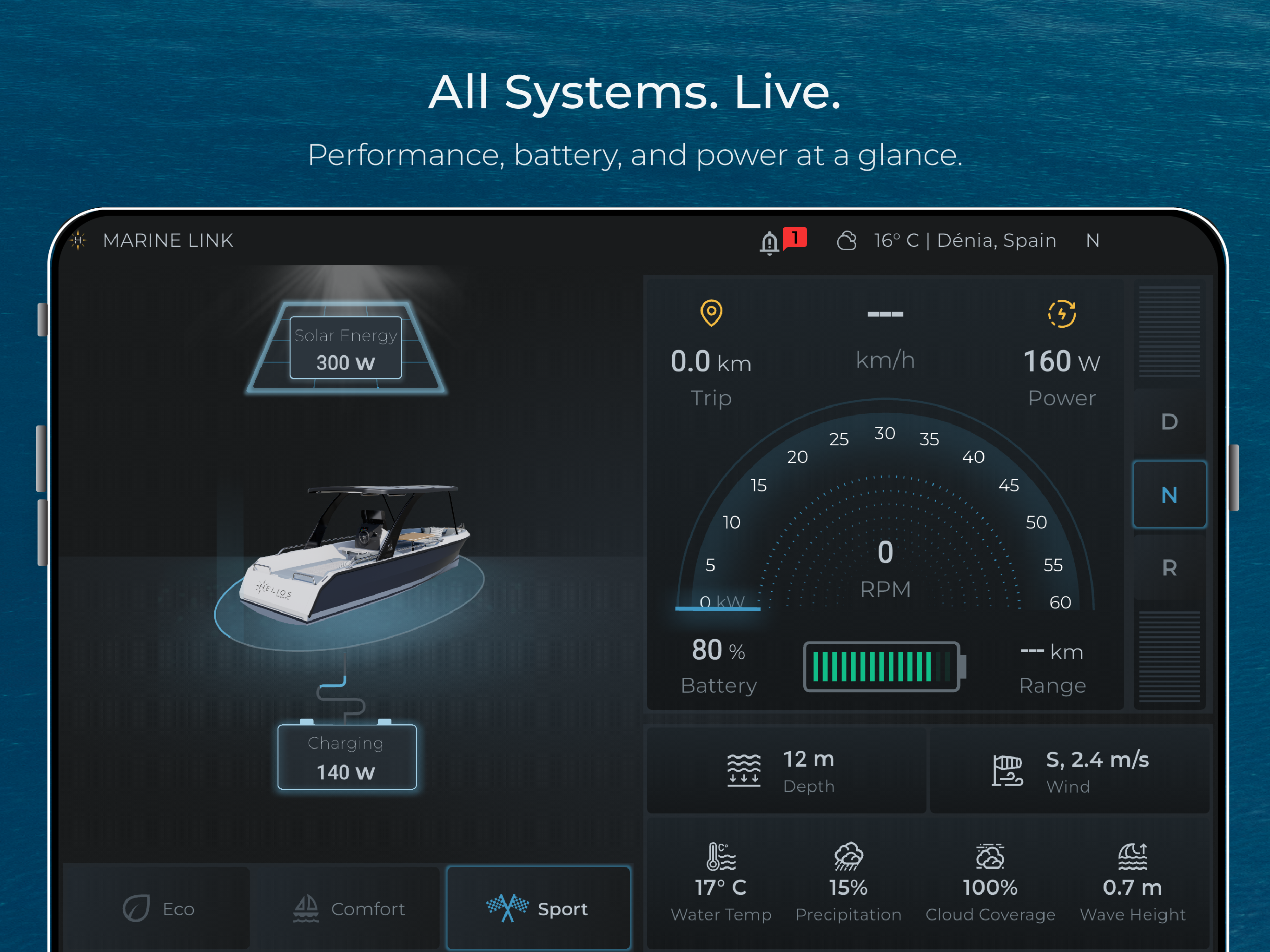Screen dimensions: 1270x952
Task: Click the Depth water waves icon
Action: click(x=743, y=770)
